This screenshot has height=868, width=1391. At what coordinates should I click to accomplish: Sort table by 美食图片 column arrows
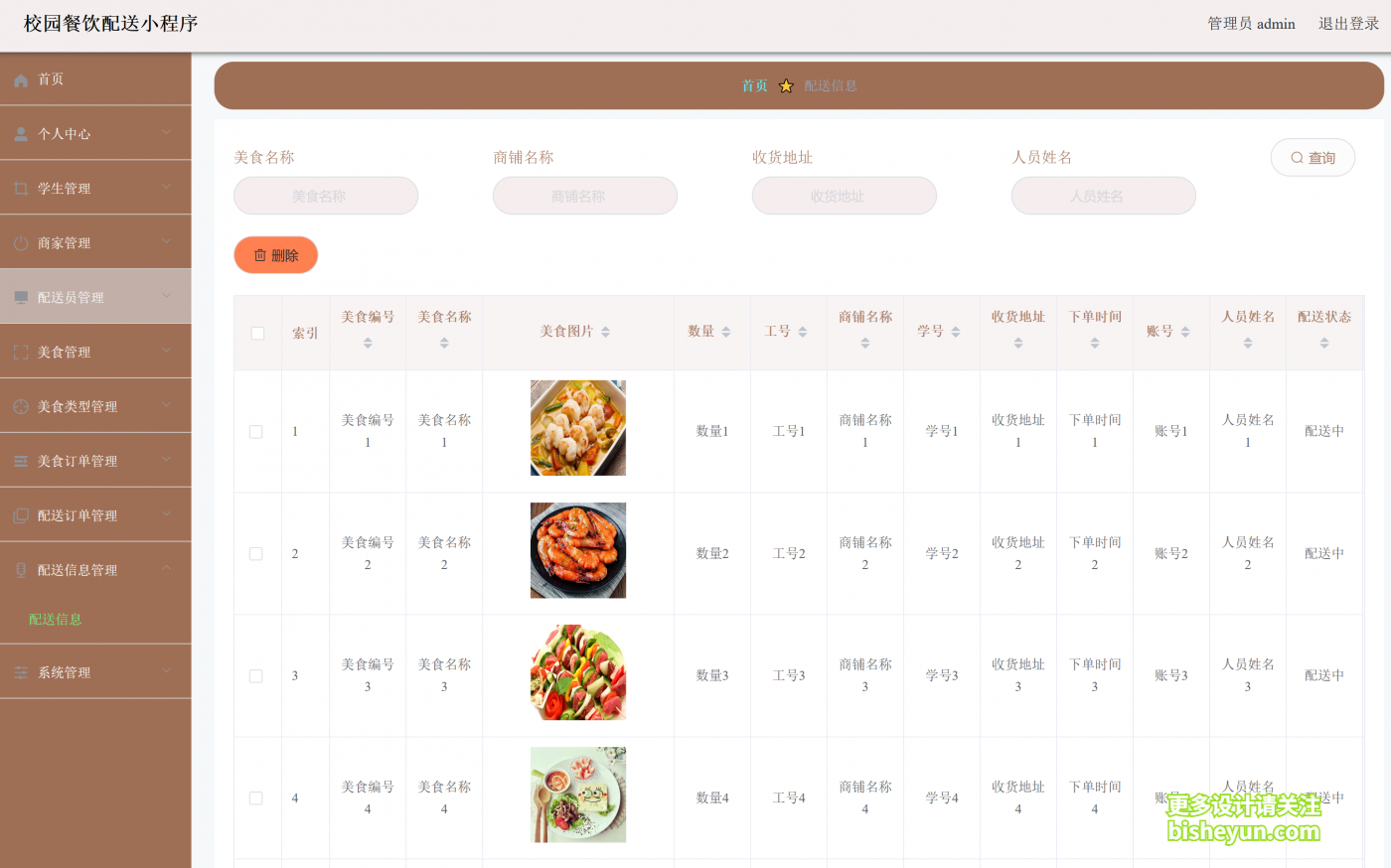click(606, 332)
